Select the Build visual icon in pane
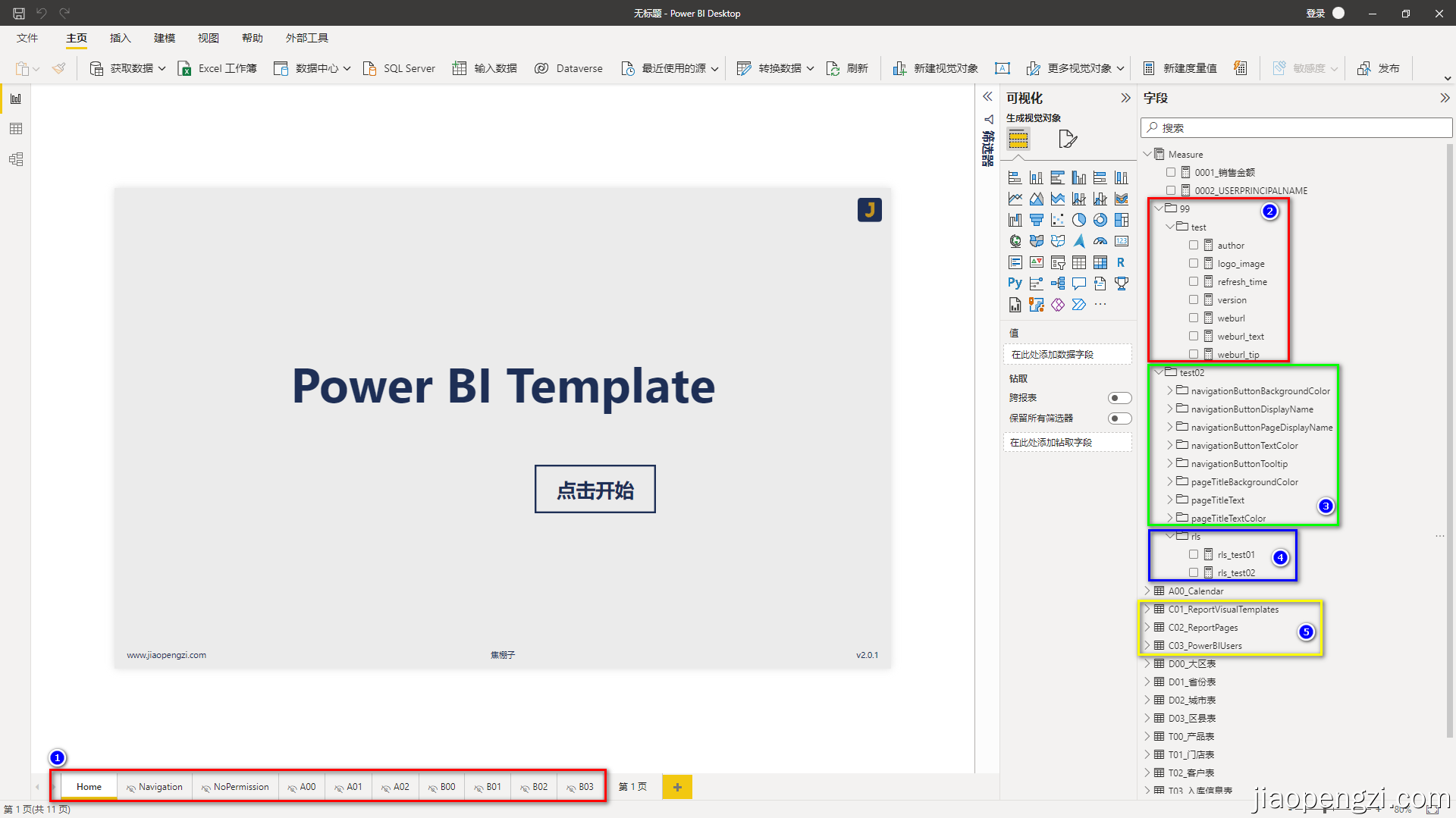This screenshot has height=818, width=1456. pos(1018,139)
